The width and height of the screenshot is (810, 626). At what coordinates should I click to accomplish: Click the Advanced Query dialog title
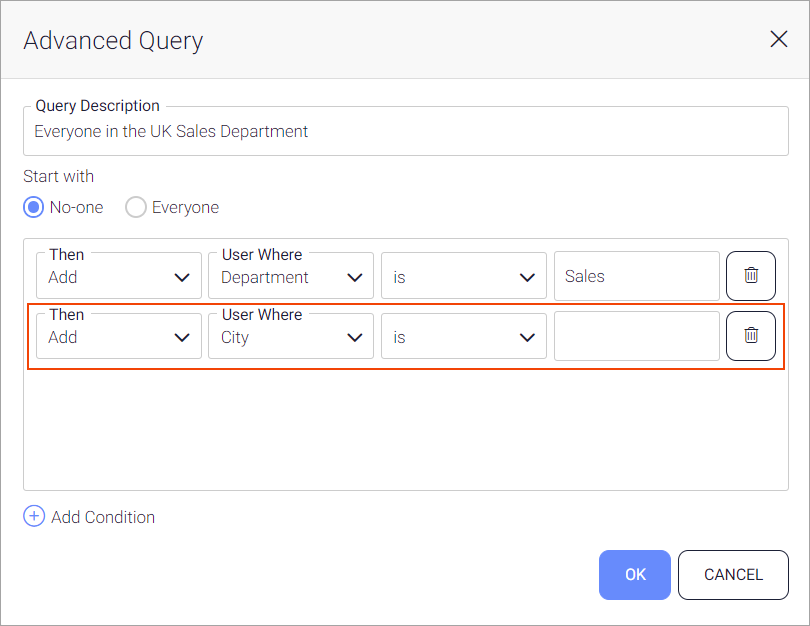(x=113, y=40)
